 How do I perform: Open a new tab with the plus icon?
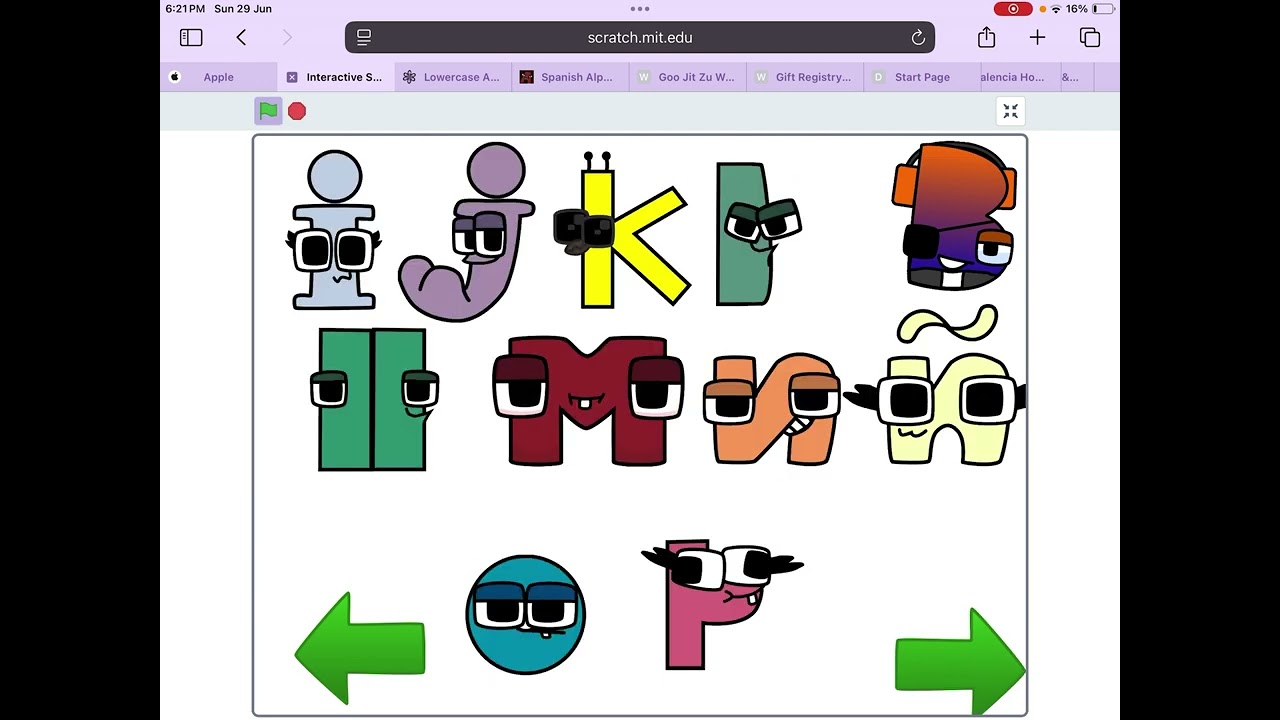pos(1037,37)
